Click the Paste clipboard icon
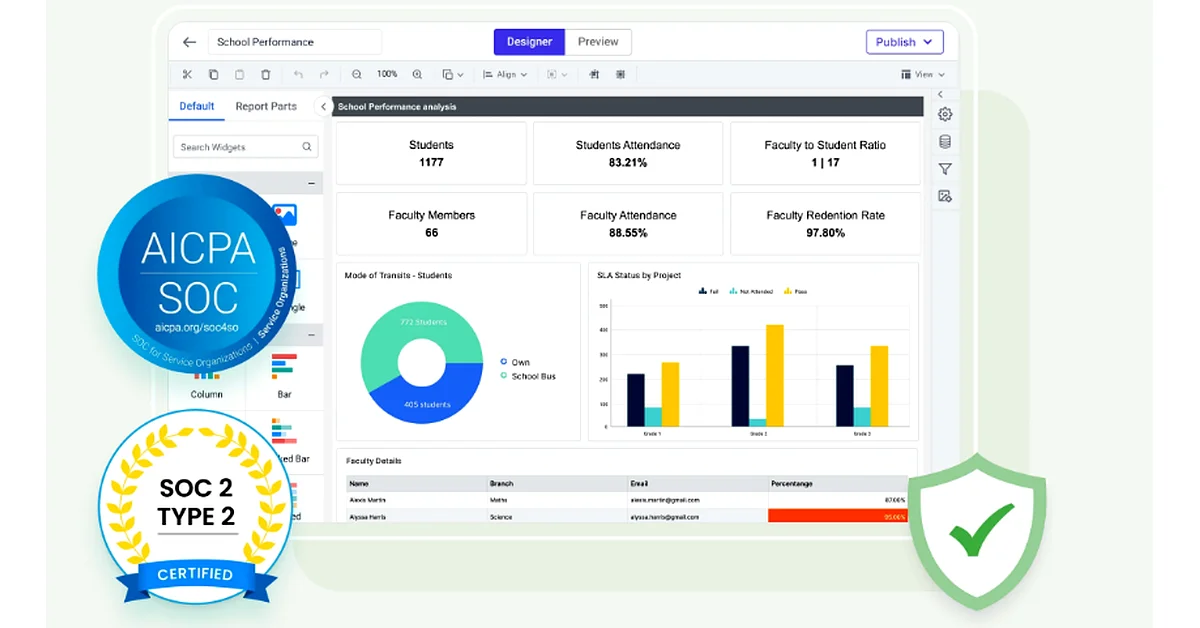Viewport: 1200px width, 628px height. point(239,74)
